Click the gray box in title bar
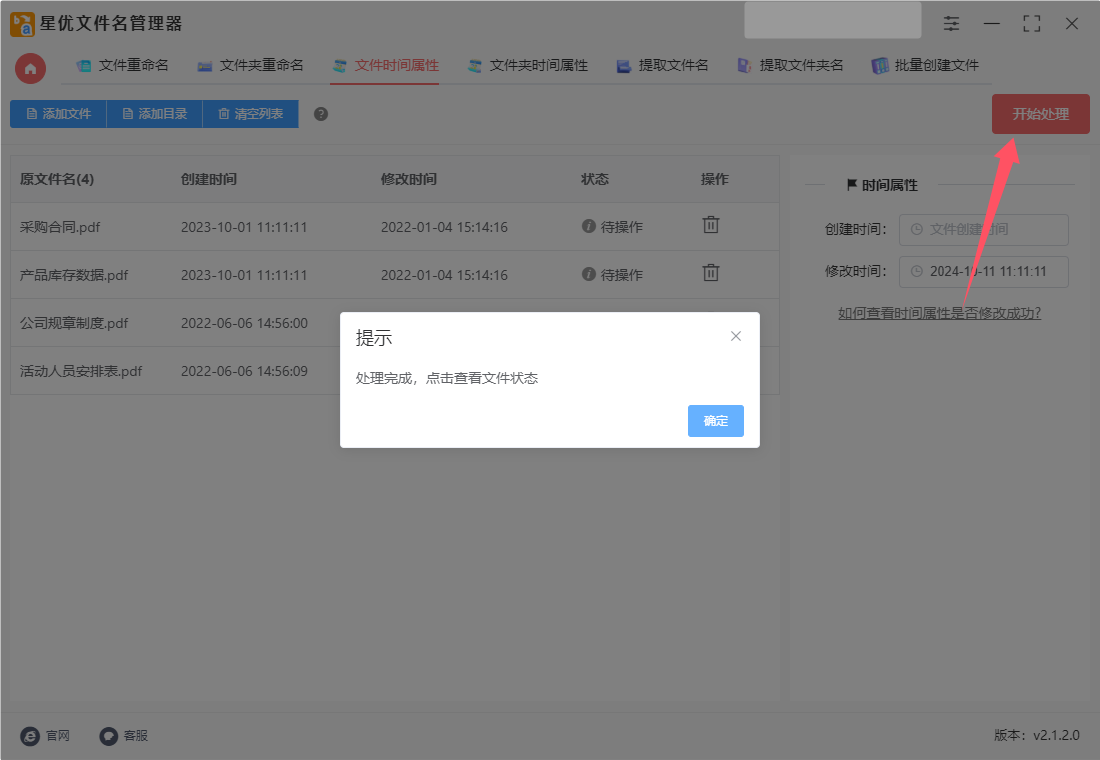The image size is (1100, 760). (833, 20)
